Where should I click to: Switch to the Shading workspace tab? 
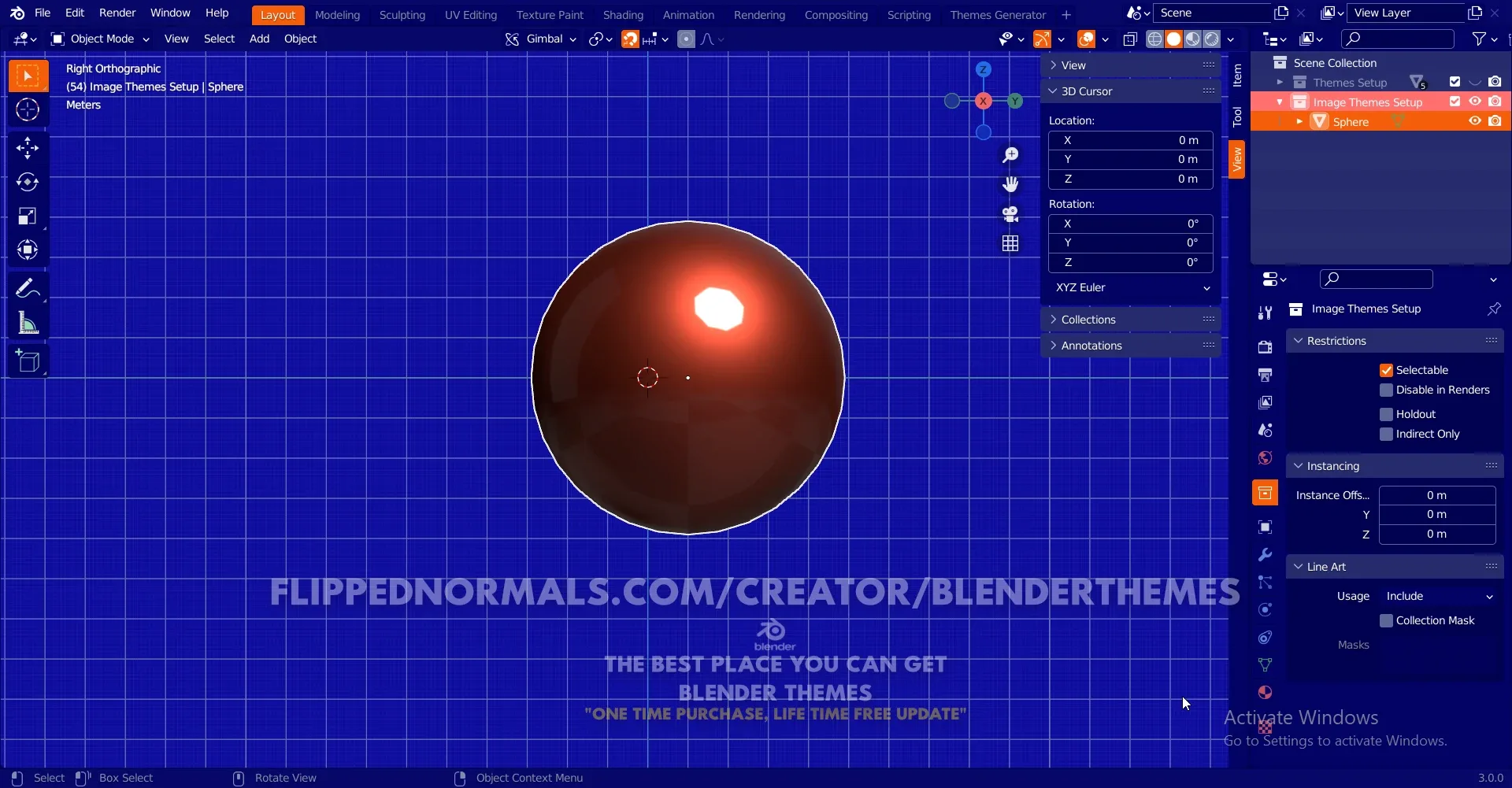click(x=623, y=15)
